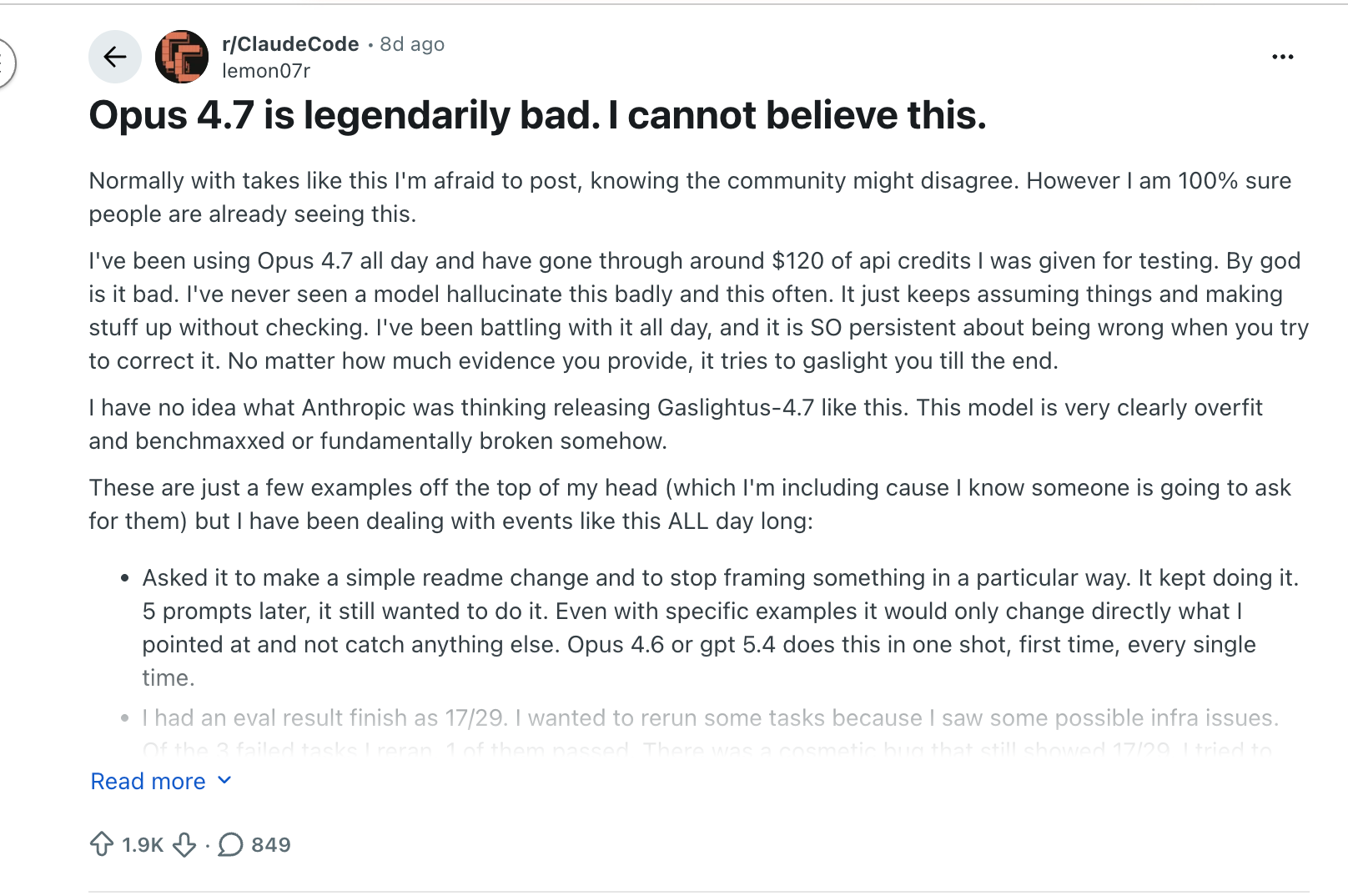Screen dimensions: 1348x896
Task: Click the comment bubble icon
Action: click(230, 844)
